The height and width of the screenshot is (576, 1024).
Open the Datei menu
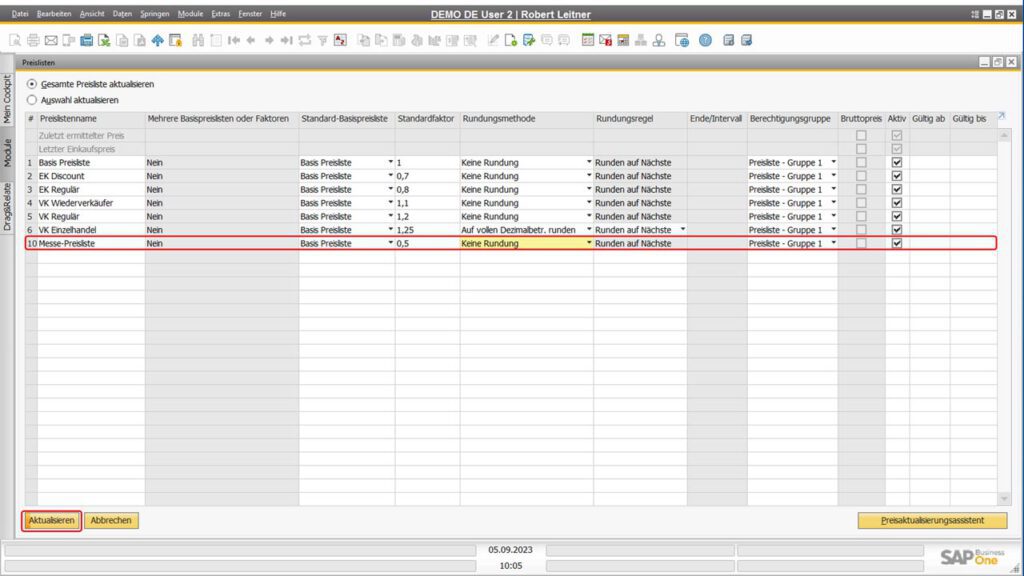click(20, 14)
